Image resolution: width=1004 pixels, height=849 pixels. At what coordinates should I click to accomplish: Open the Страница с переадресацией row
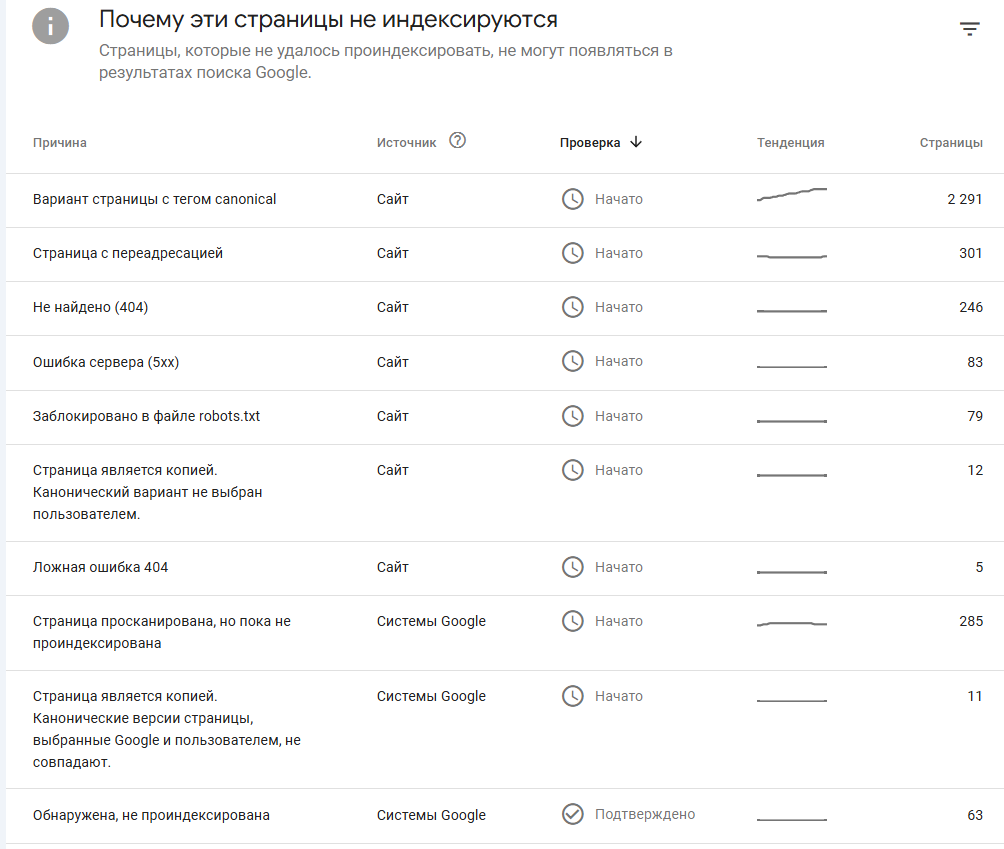[x=128, y=254]
